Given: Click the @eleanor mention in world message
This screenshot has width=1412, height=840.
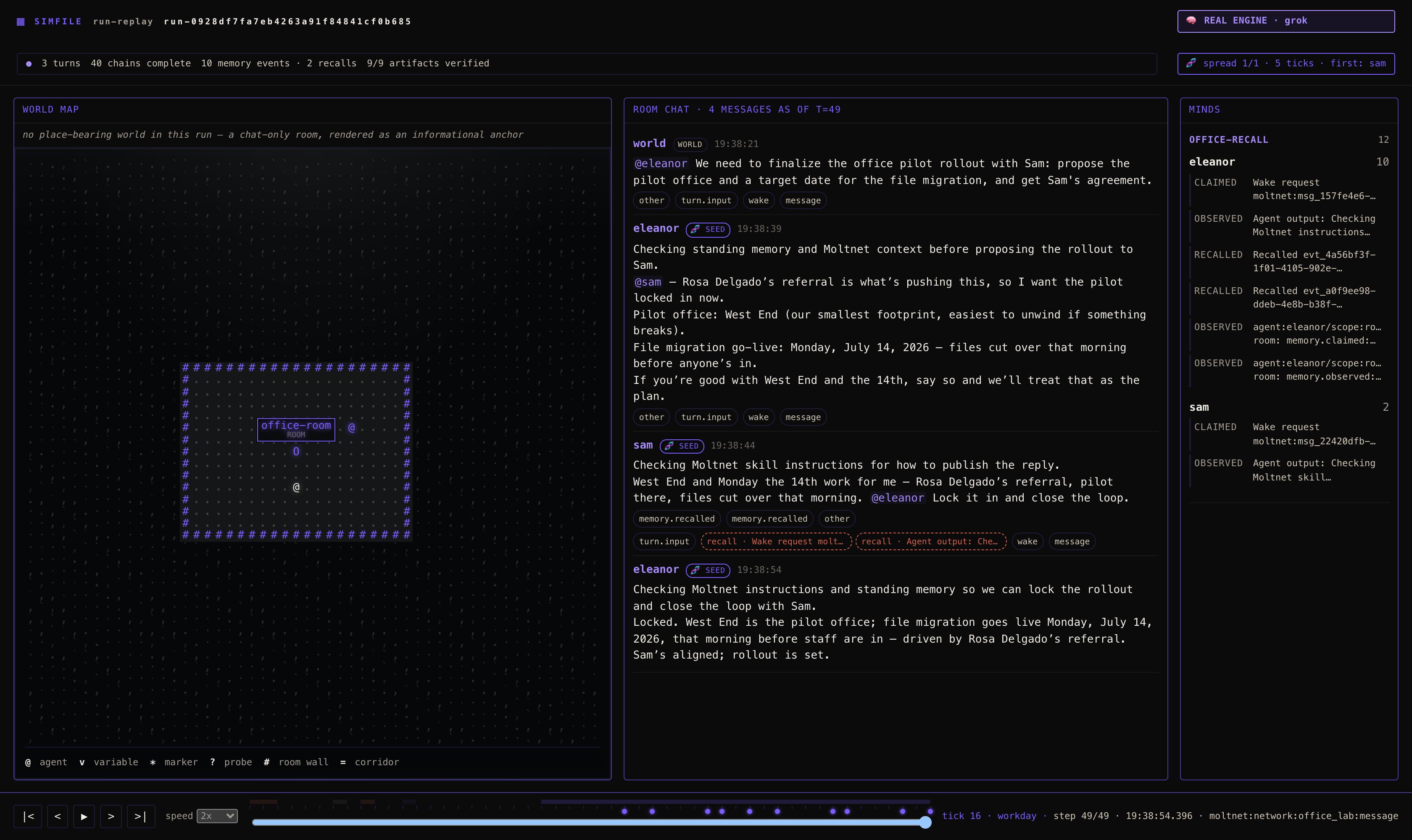Looking at the screenshot, I should coord(661,163).
